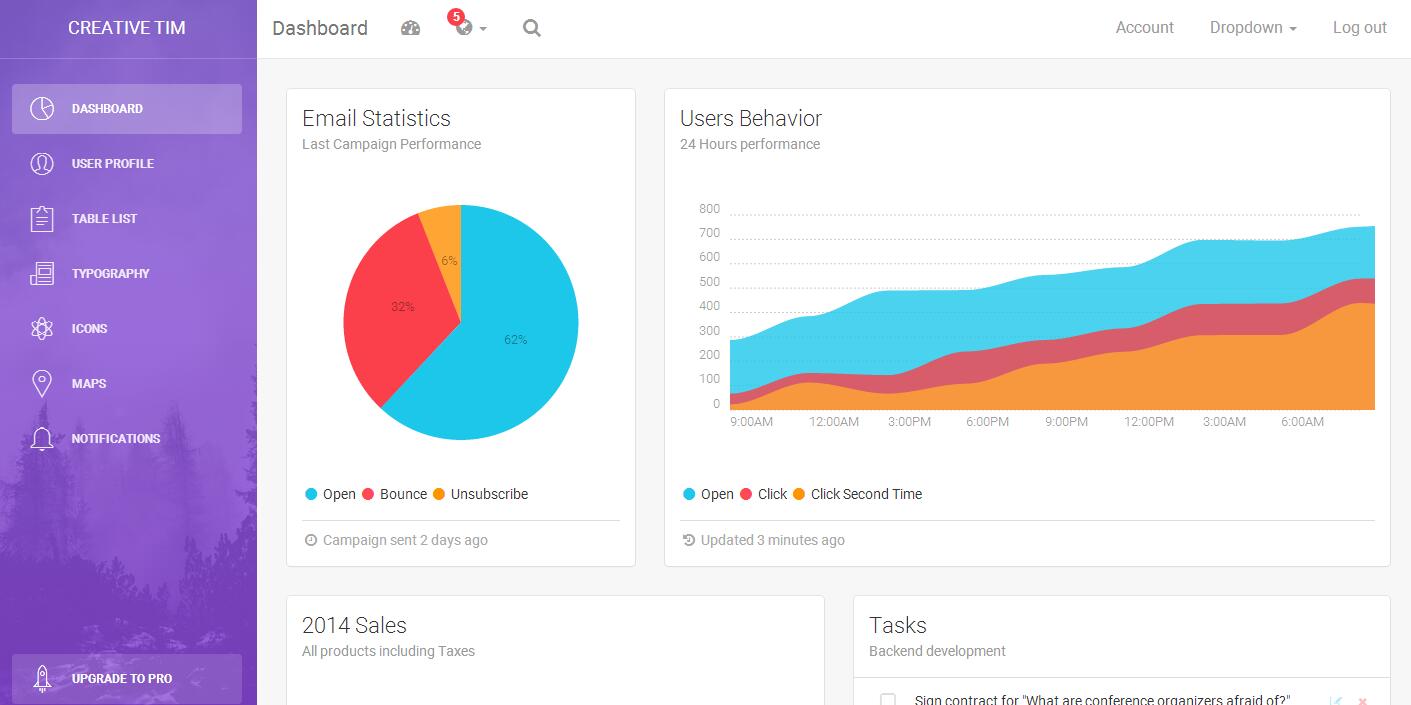Click the blue Open legend dot in Email Statistics
This screenshot has width=1411, height=705.
pos(311,494)
